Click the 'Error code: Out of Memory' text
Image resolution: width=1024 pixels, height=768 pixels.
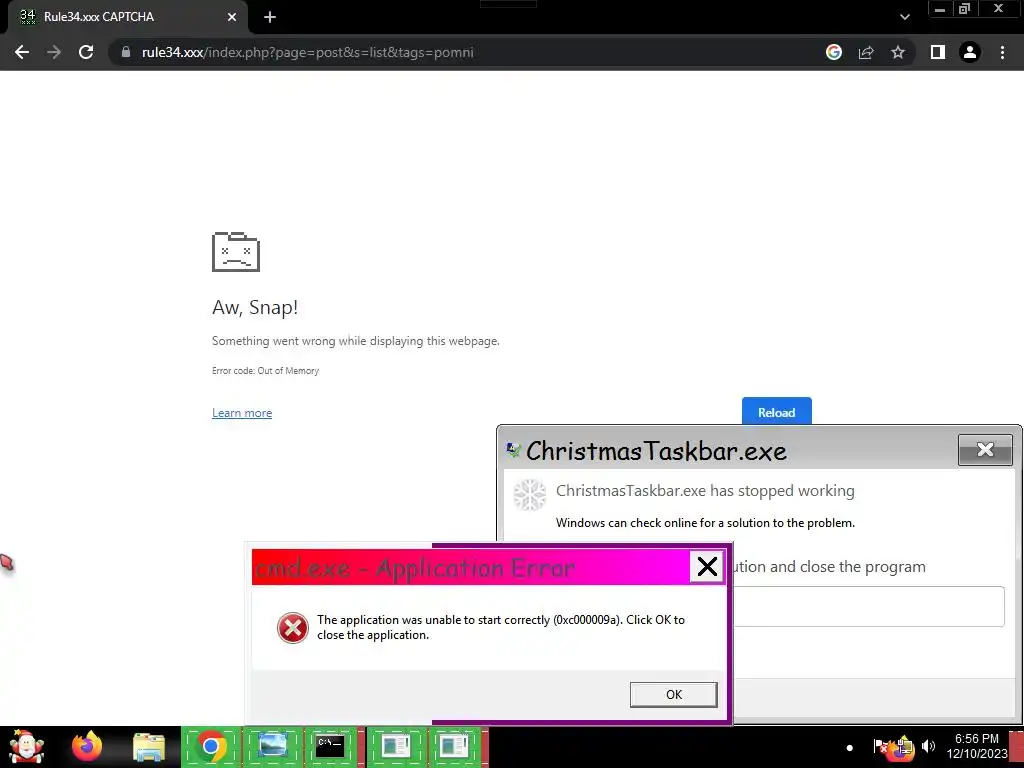pyautogui.click(x=265, y=370)
